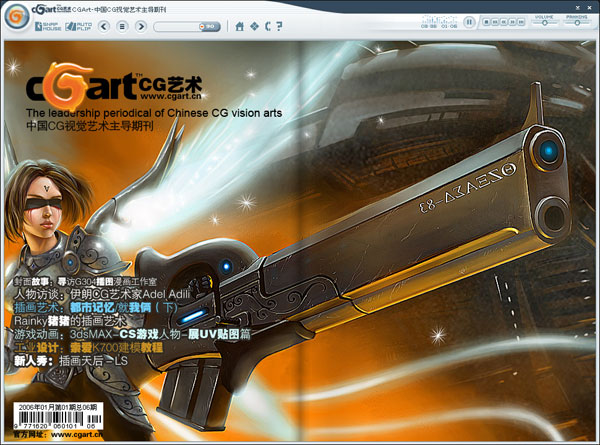Viewport: 600px width, 445px height.
Task: Click the headline 新人秀 插画天后-LS
Action: click(71, 360)
